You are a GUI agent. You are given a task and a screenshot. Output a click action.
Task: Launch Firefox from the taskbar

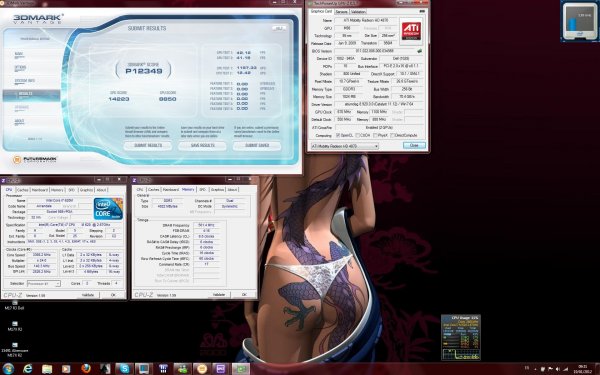[x=86, y=369]
